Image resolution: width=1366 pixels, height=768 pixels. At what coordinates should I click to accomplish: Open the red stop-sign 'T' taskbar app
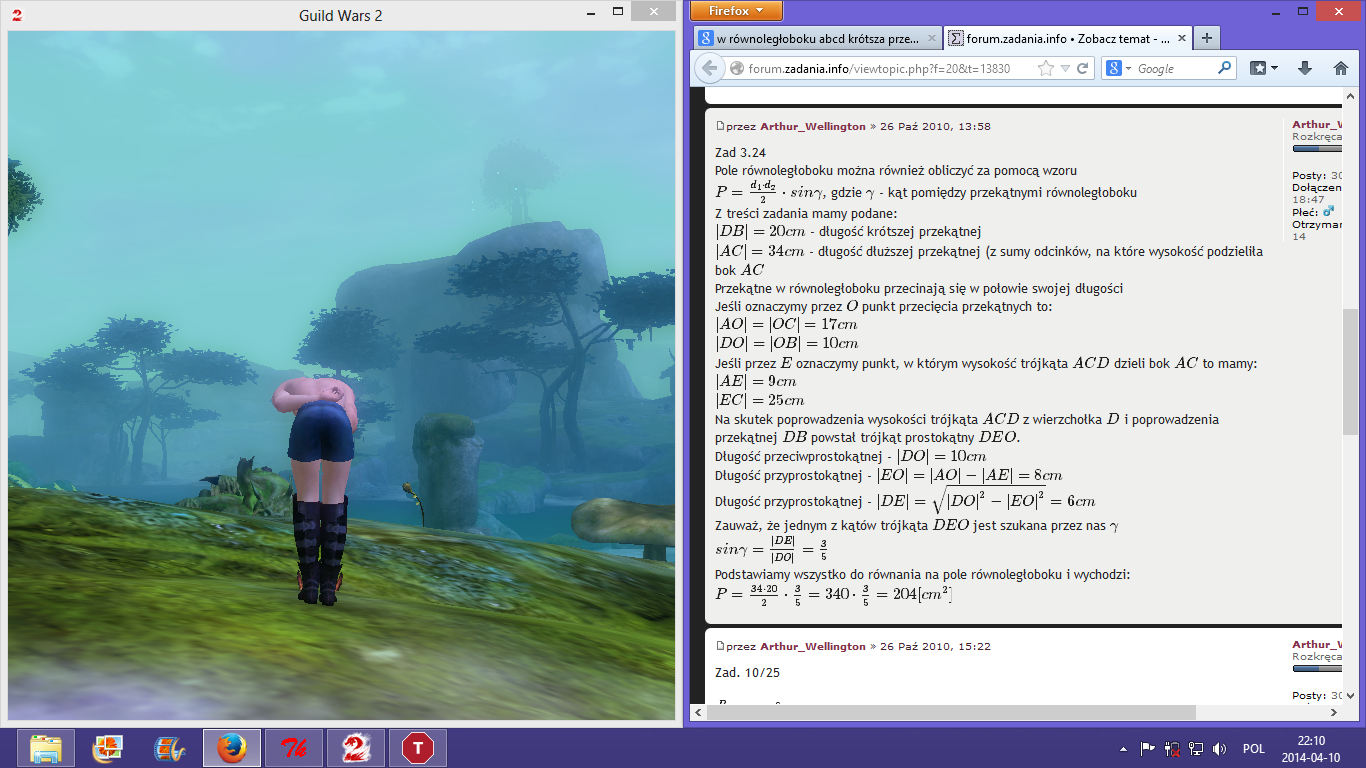pos(418,748)
